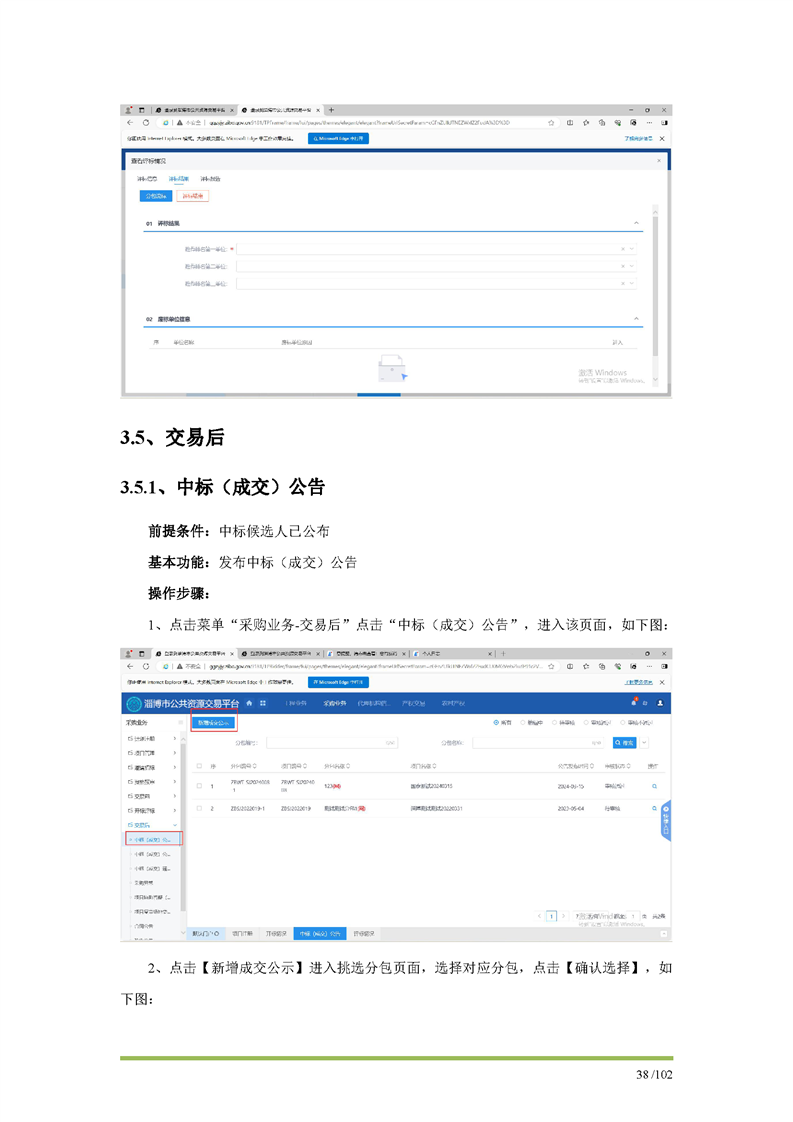The image size is (793, 1122).
Task: Refresh the page in the lower browser window
Action: (x=146, y=665)
